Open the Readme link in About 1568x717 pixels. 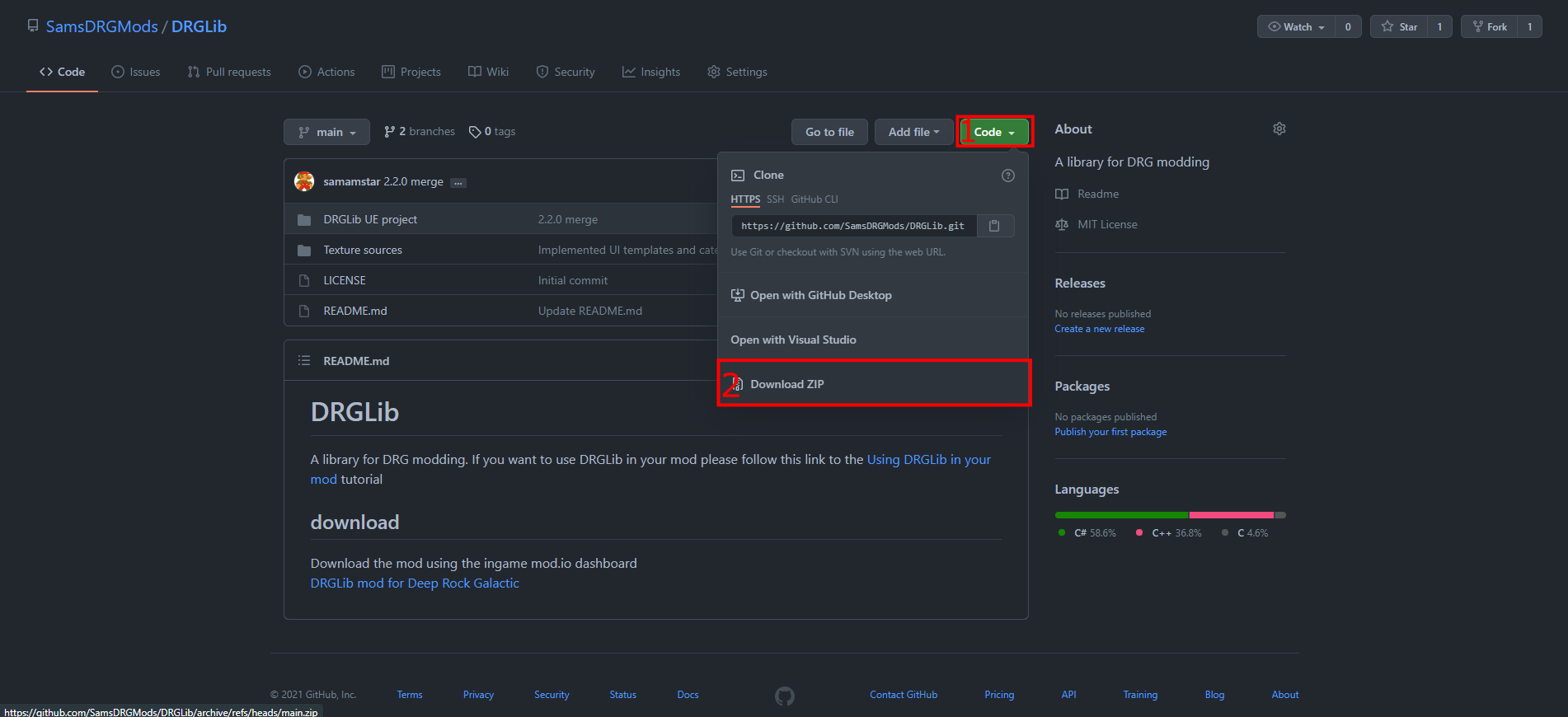click(1087, 194)
